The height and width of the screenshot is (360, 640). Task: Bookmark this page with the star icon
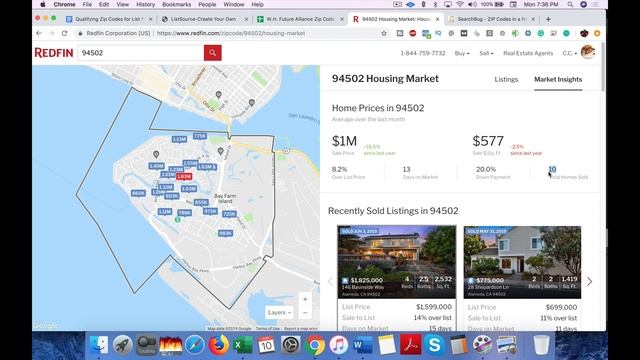(384, 33)
